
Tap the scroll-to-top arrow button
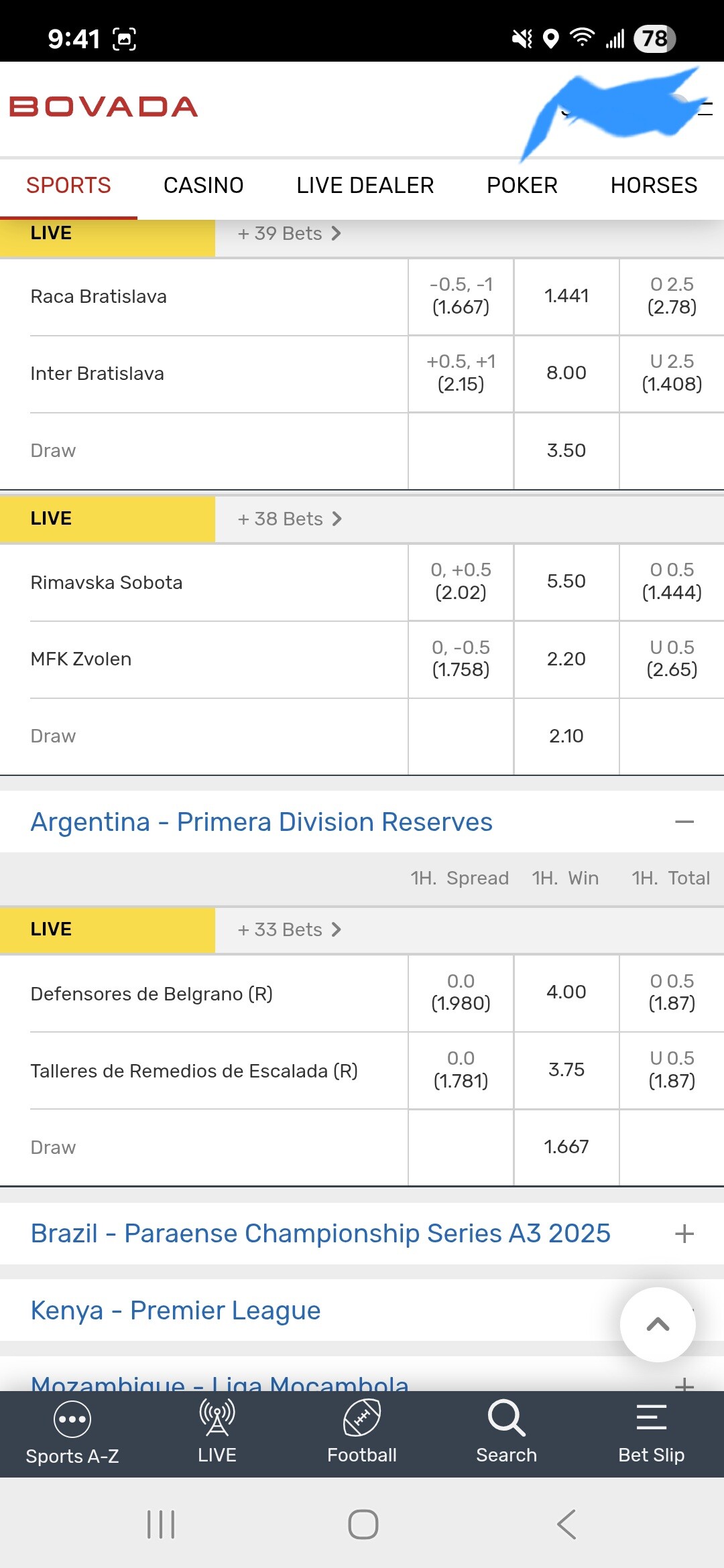(658, 1324)
